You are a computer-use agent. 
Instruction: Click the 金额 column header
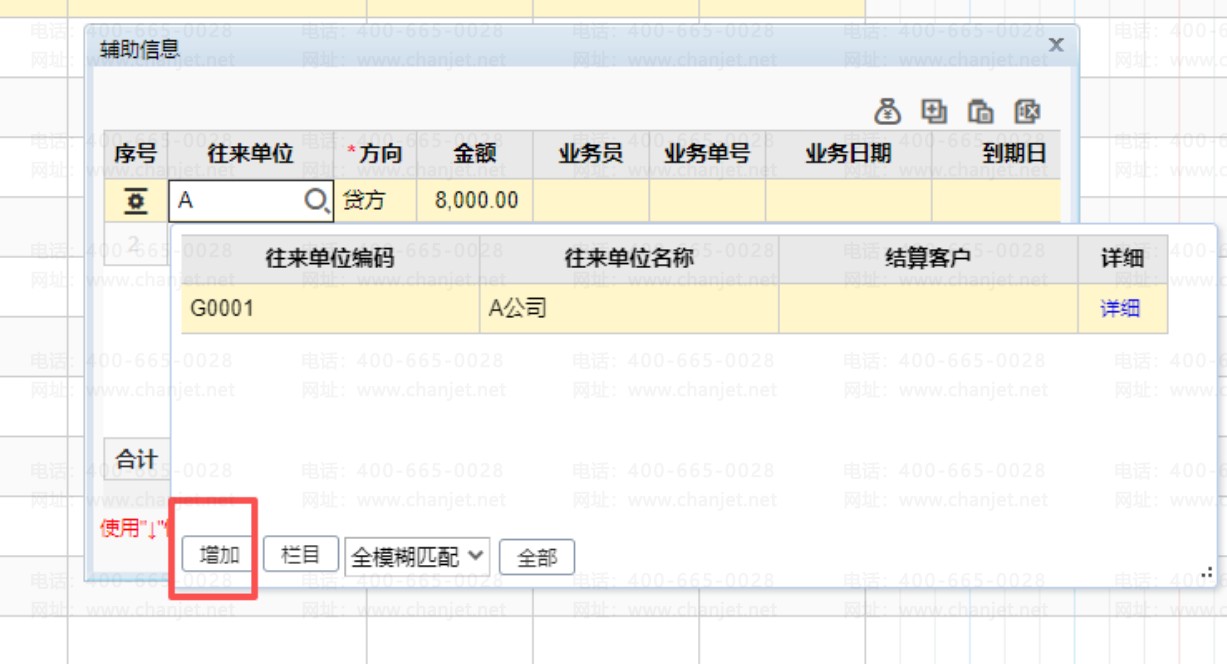tap(475, 154)
